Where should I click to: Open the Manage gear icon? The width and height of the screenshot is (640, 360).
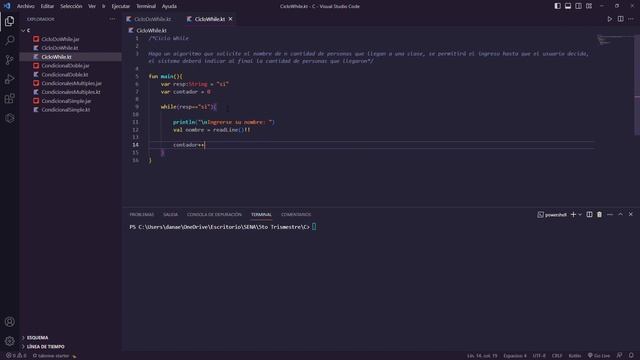pyautogui.click(x=9, y=341)
